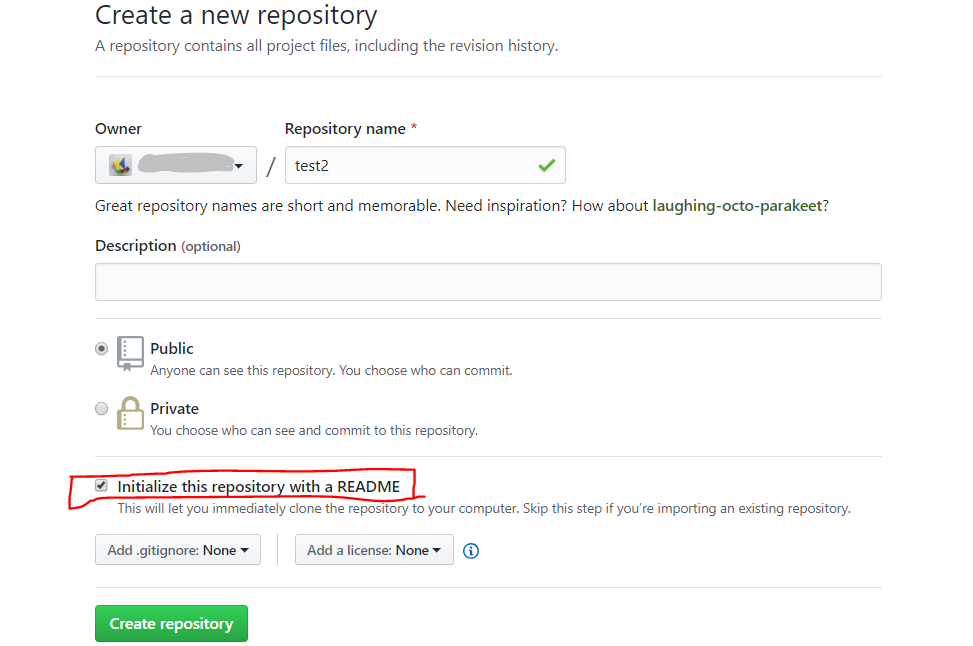Click 'You choose who can see and commit' text

[314, 431]
